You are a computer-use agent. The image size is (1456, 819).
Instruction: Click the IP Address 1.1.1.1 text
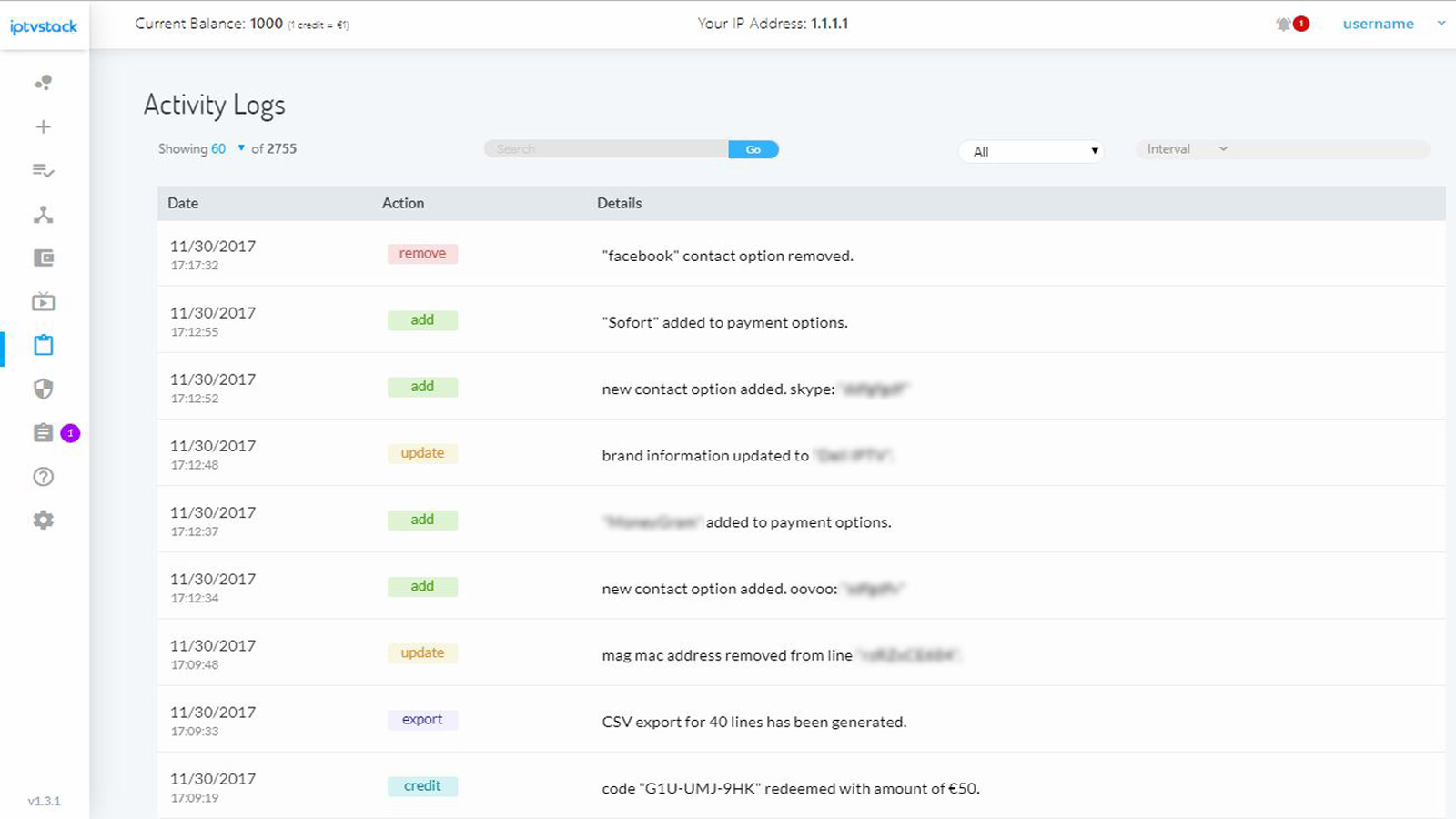[773, 24]
